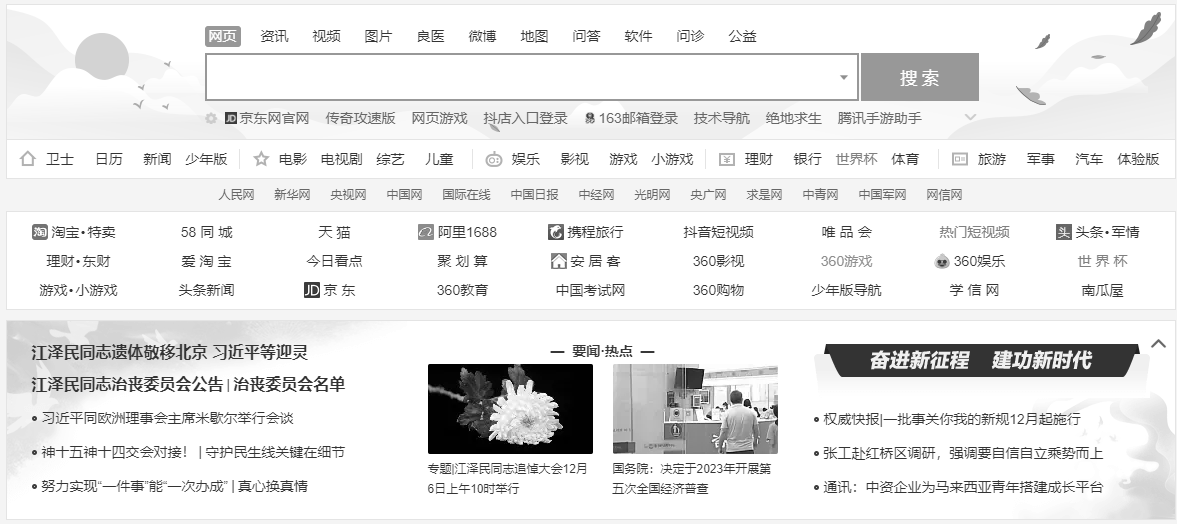Click the game controller icon before 娱乐
The image size is (1177, 524).
494,159
